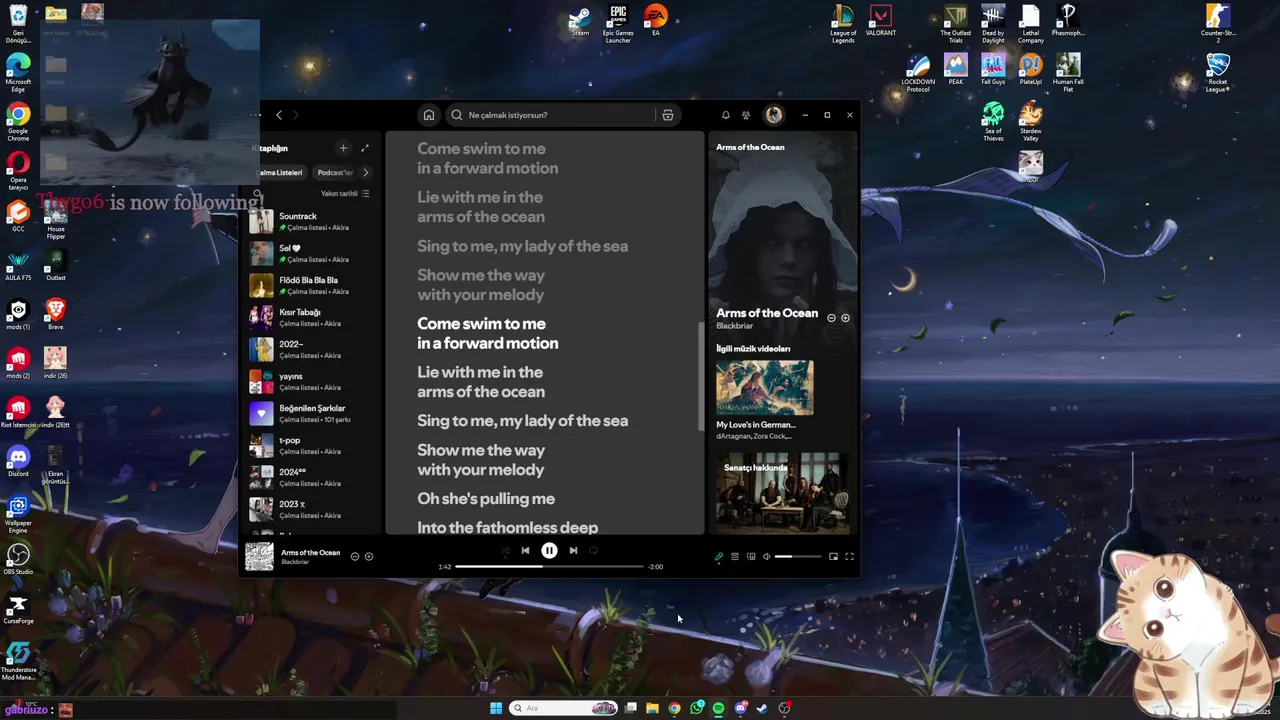Open the Yakın tarihli sort dropdown

point(345,194)
